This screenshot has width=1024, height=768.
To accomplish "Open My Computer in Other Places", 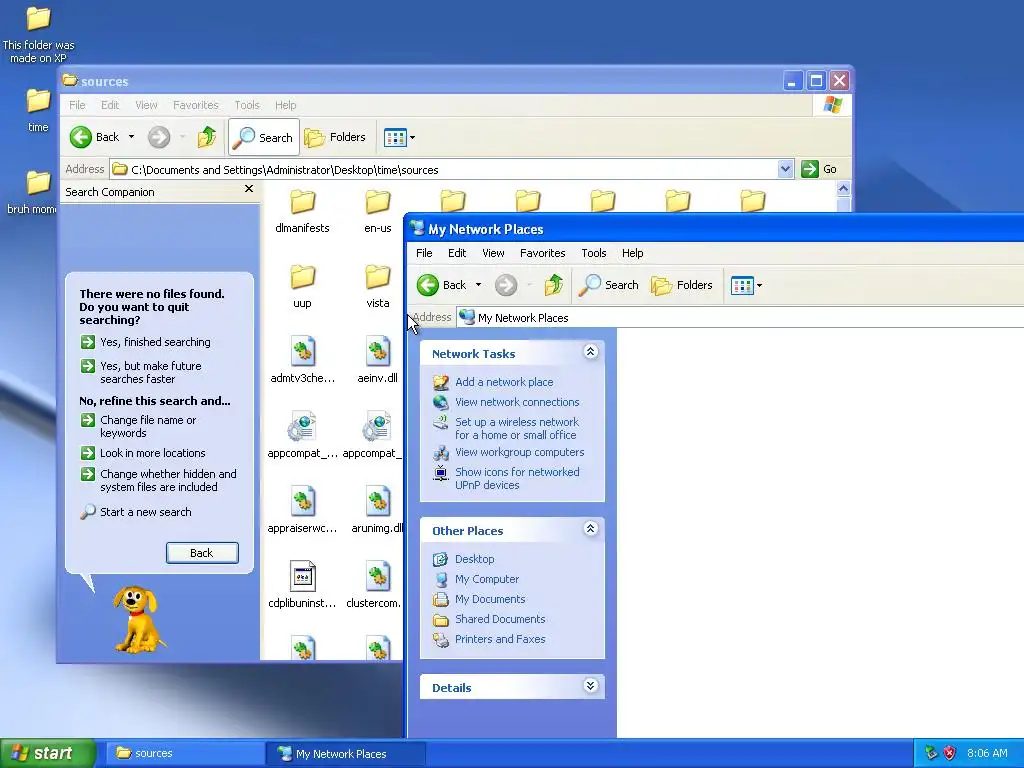I will click(487, 579).
